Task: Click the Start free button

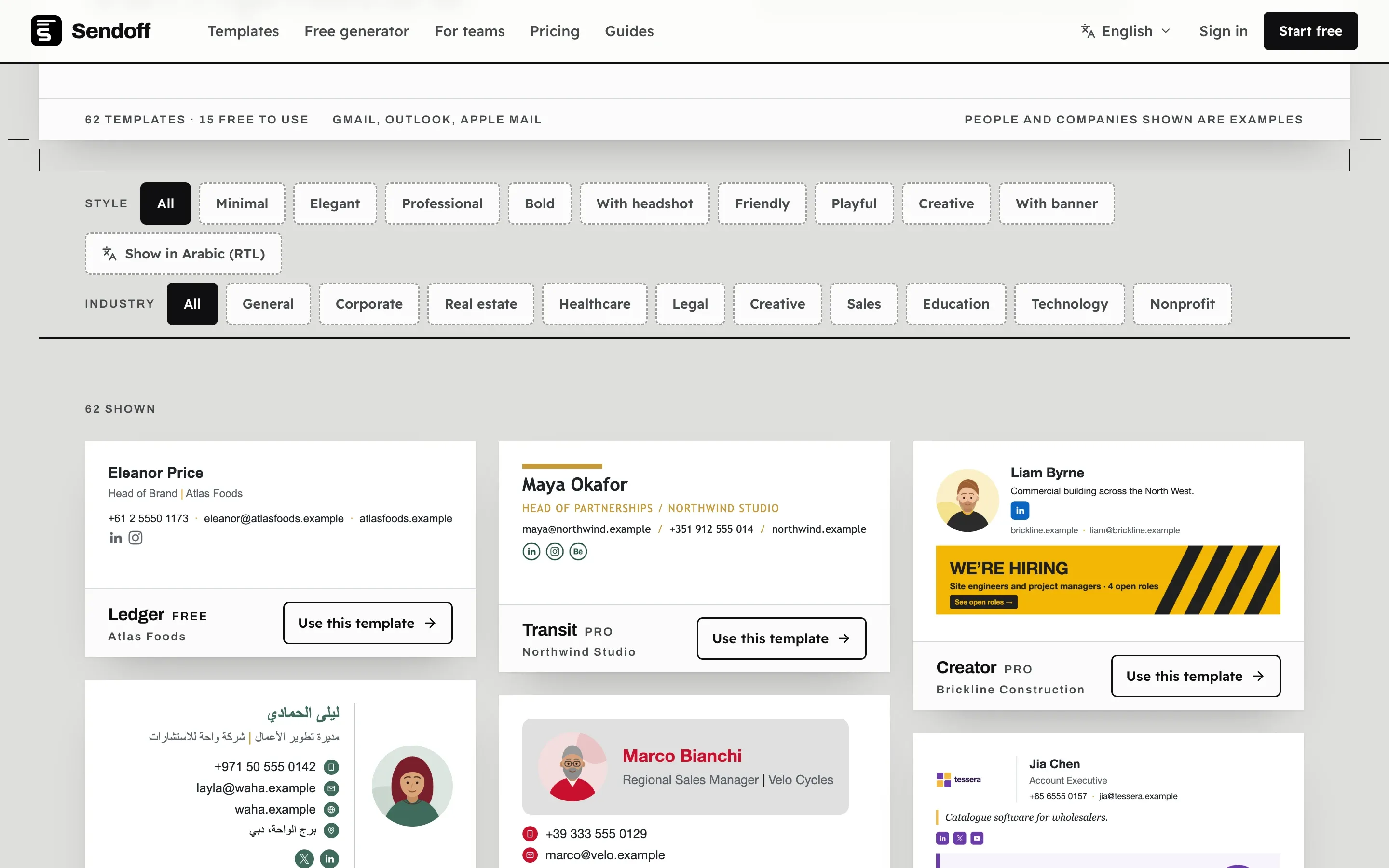Action: [x=1310, y=31]
